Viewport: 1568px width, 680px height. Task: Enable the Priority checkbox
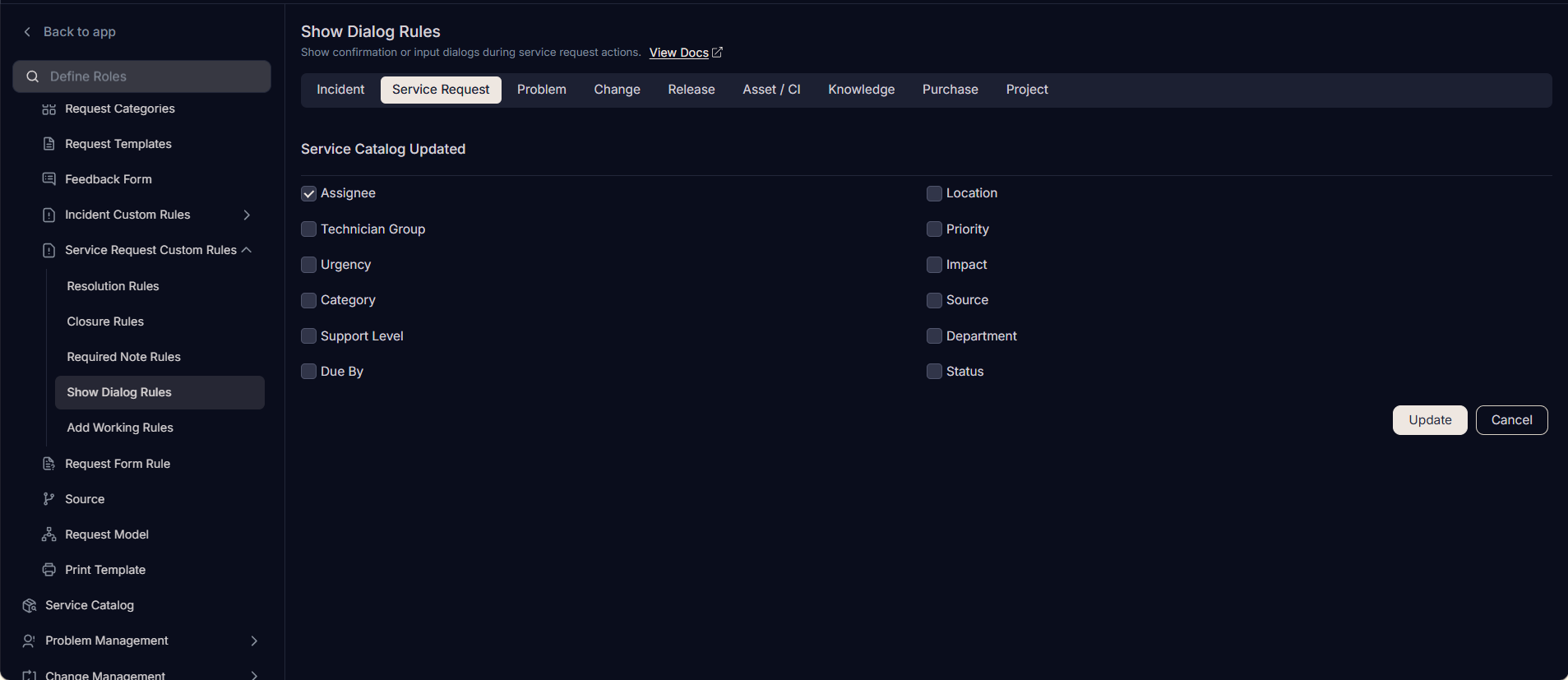(x=934, y=229)
